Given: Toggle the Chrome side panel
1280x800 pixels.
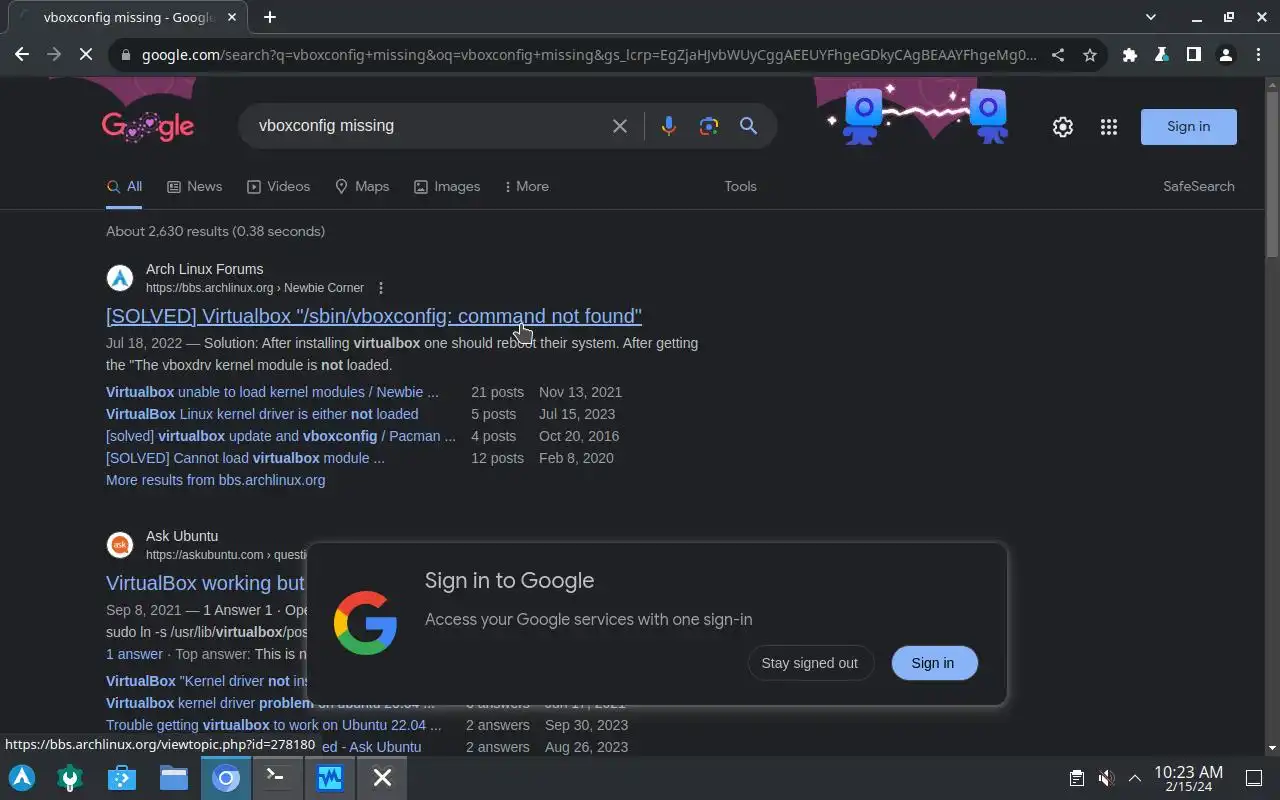Looking at the screenshot, I should [1194, 55].
